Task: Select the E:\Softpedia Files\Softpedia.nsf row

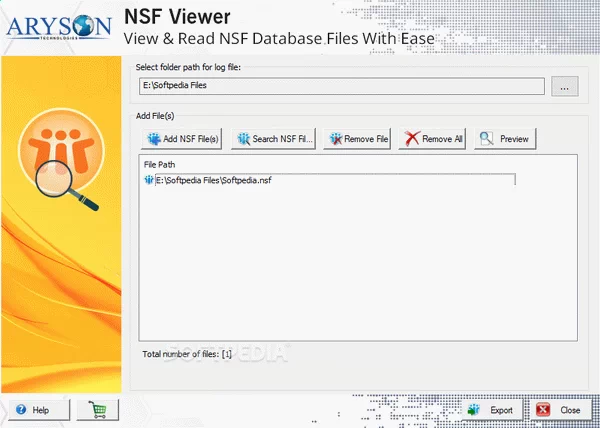Action: click(x=329, y=180)
